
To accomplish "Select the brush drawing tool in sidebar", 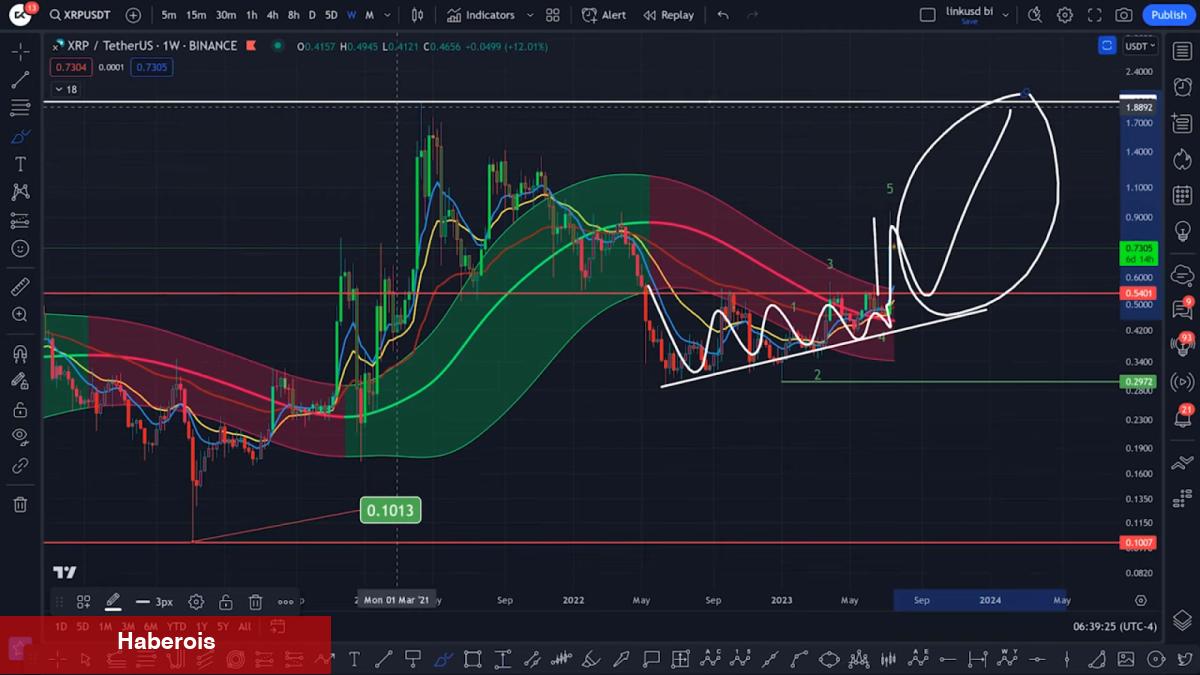I will click(x=20, y=136).
